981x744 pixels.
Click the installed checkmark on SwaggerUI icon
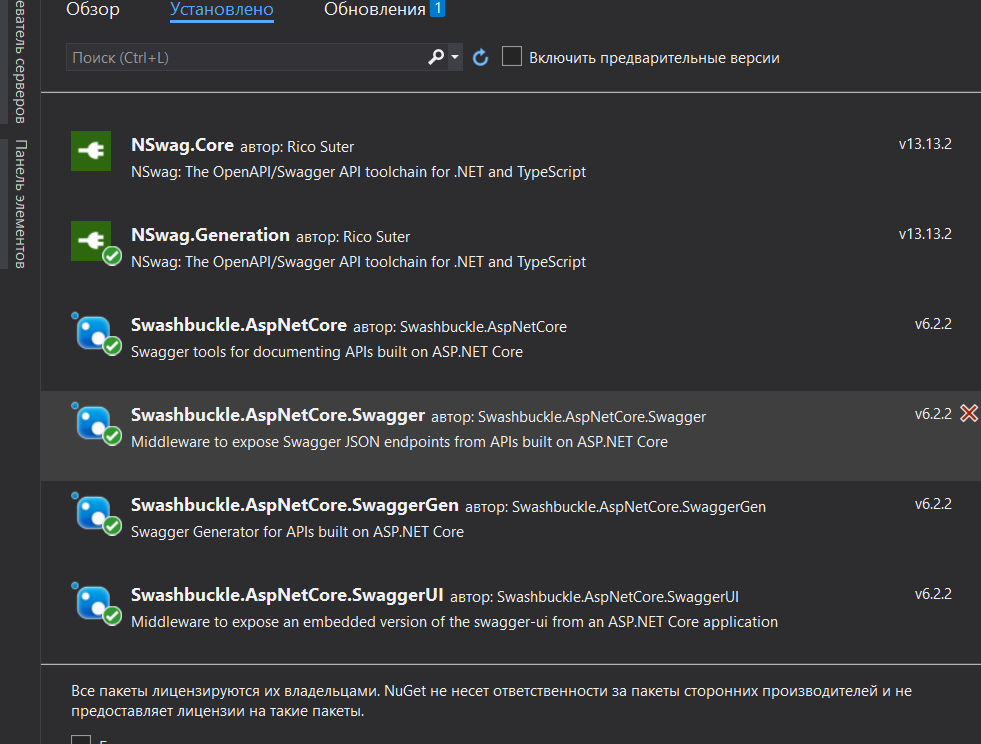112,616
